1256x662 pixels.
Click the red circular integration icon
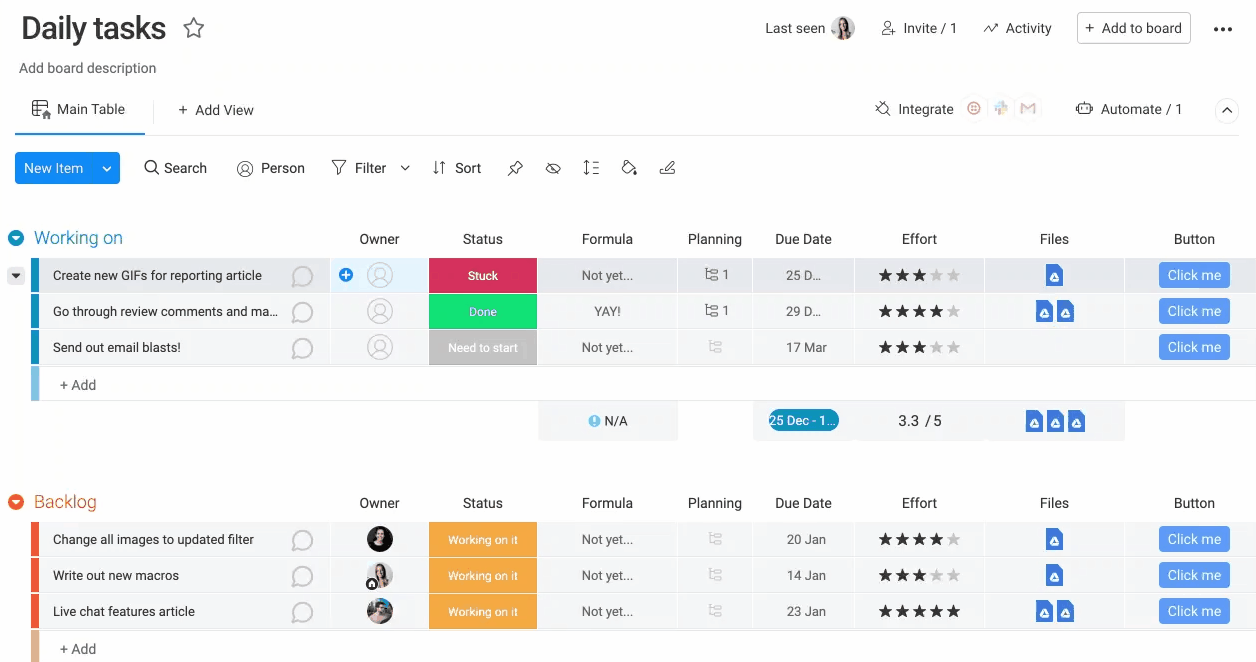[x=974, y=109]
